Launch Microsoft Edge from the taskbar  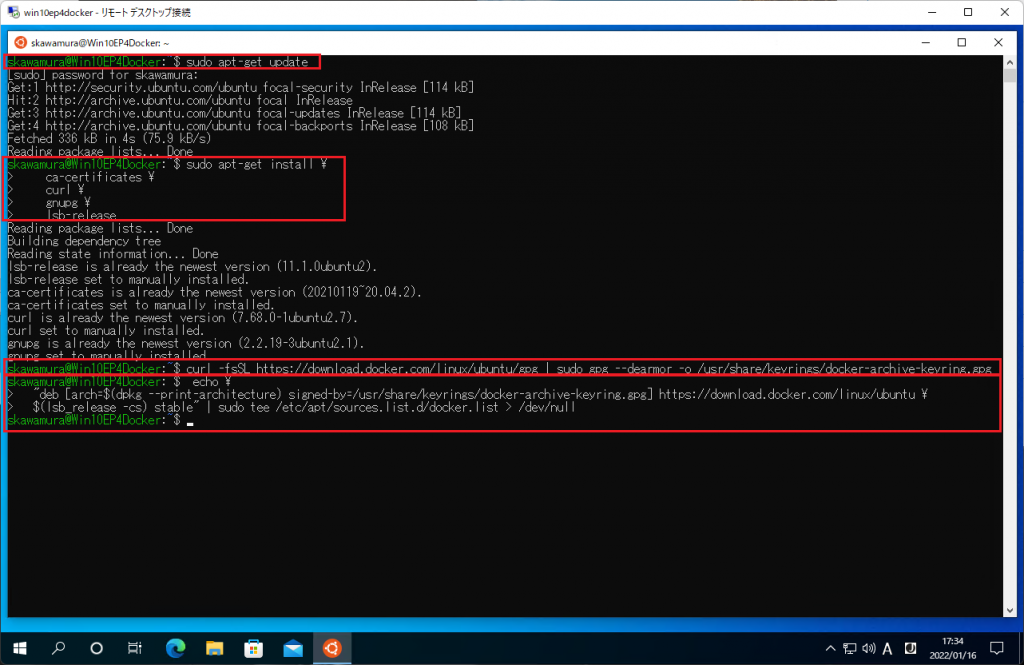click(175, 648)
